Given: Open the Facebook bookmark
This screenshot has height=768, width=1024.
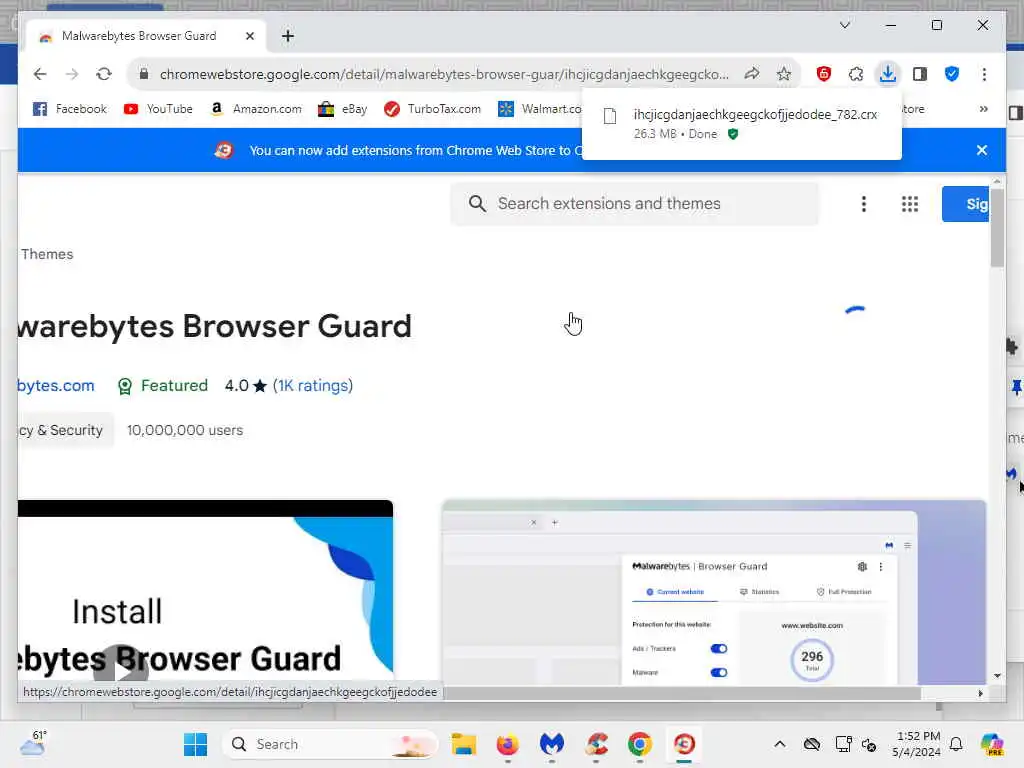Looking at the screenshot, I should (x=69, y=109).
